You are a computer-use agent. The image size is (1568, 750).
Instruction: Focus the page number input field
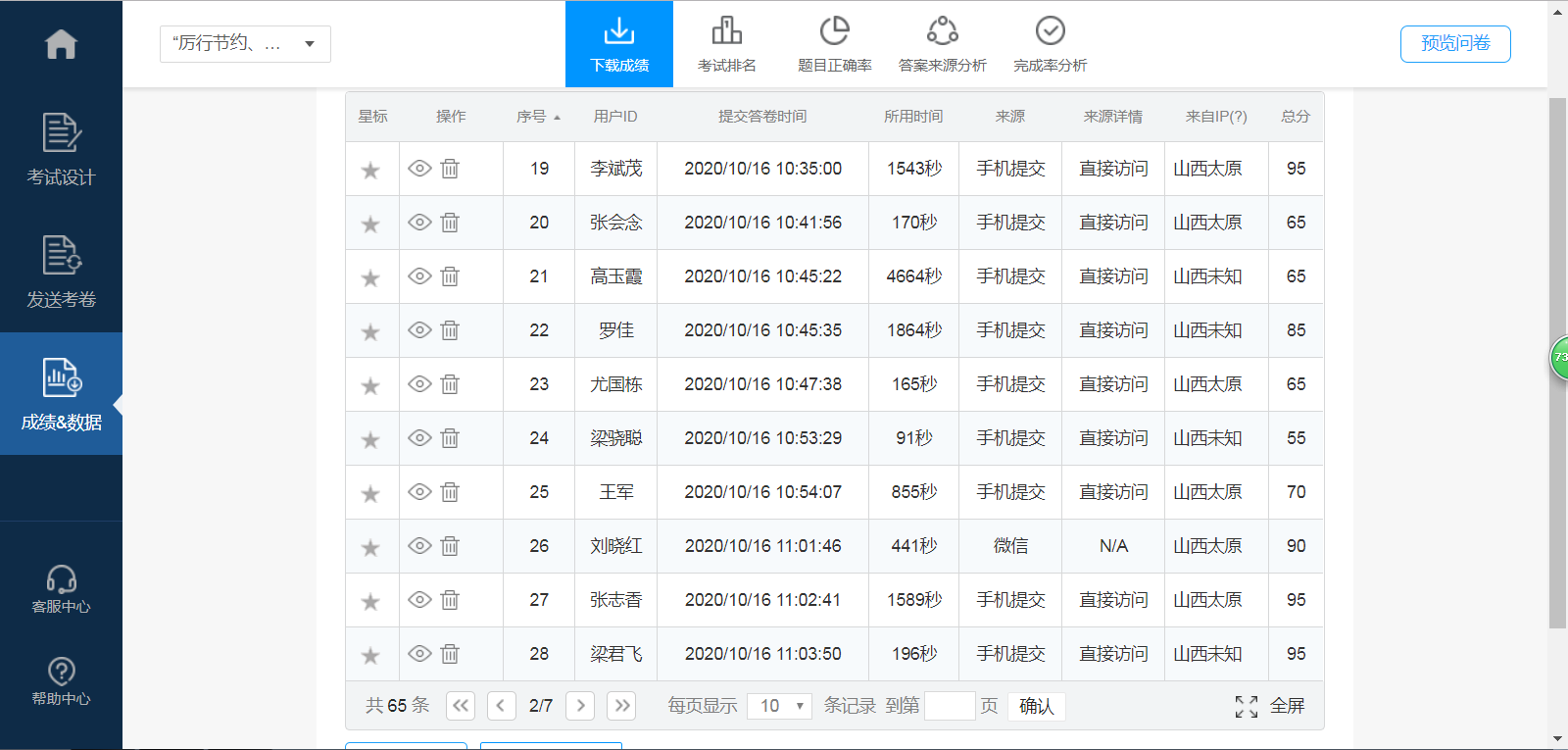(x=949, y=706)
